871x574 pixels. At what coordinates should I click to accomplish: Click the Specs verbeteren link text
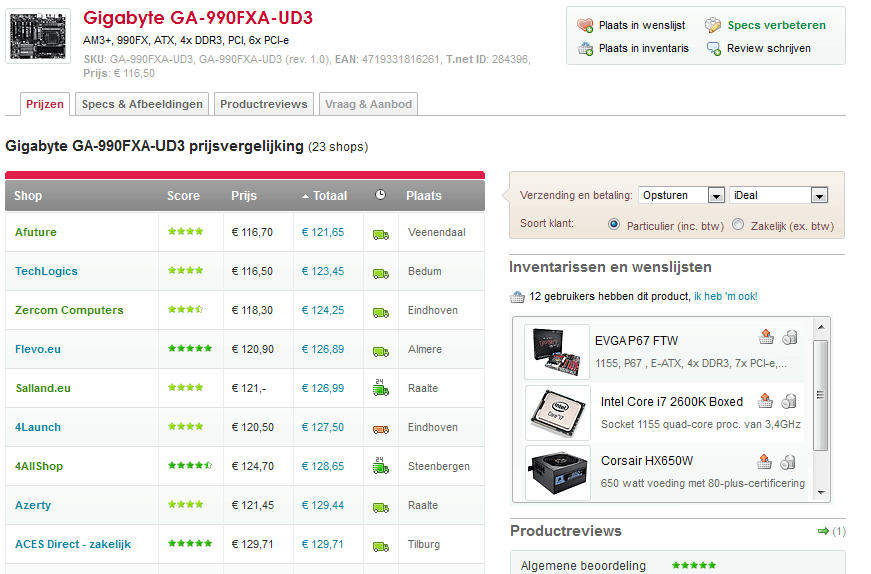tap(777, 25)
